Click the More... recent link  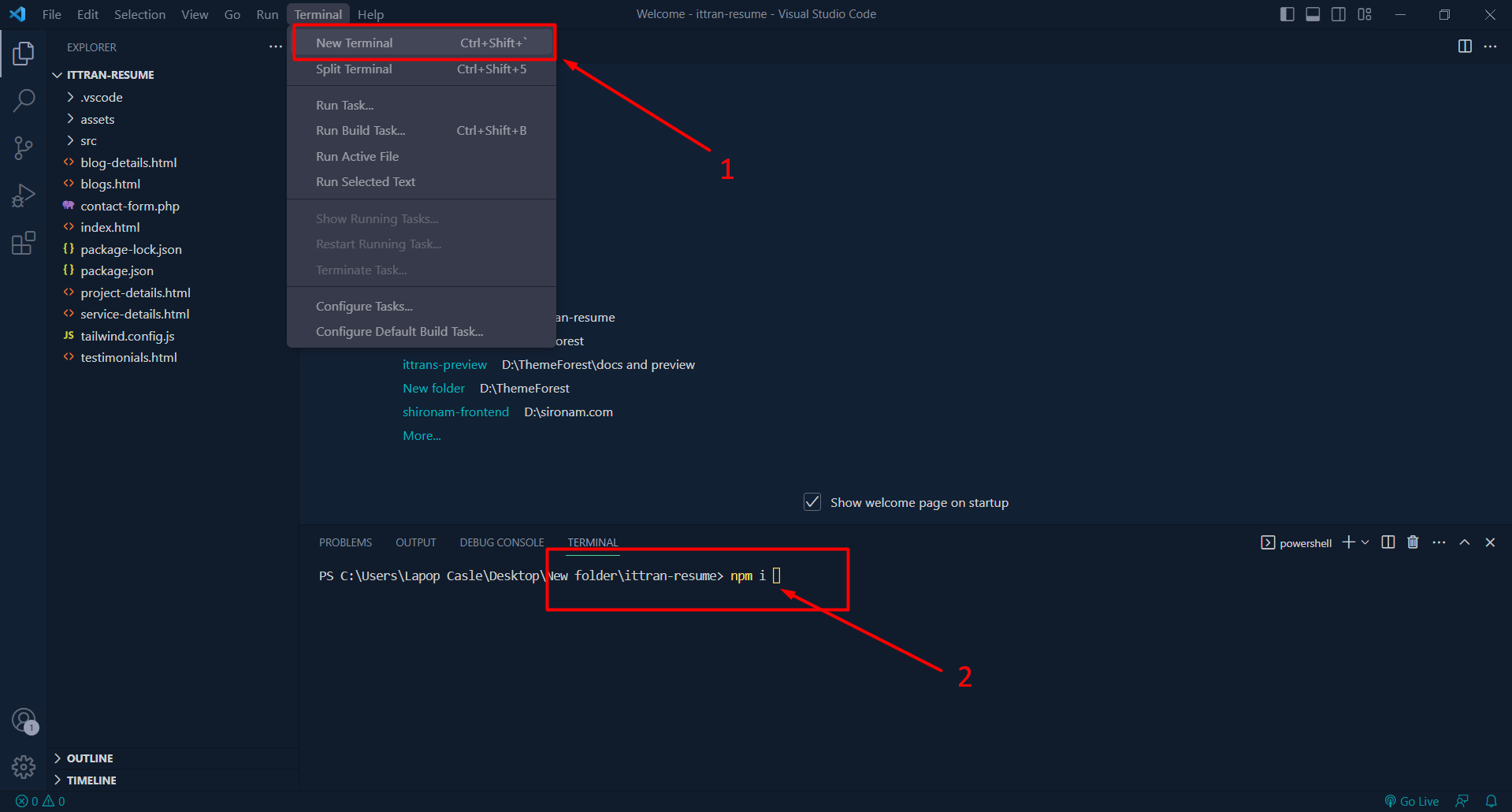click(x=422, y=436)
